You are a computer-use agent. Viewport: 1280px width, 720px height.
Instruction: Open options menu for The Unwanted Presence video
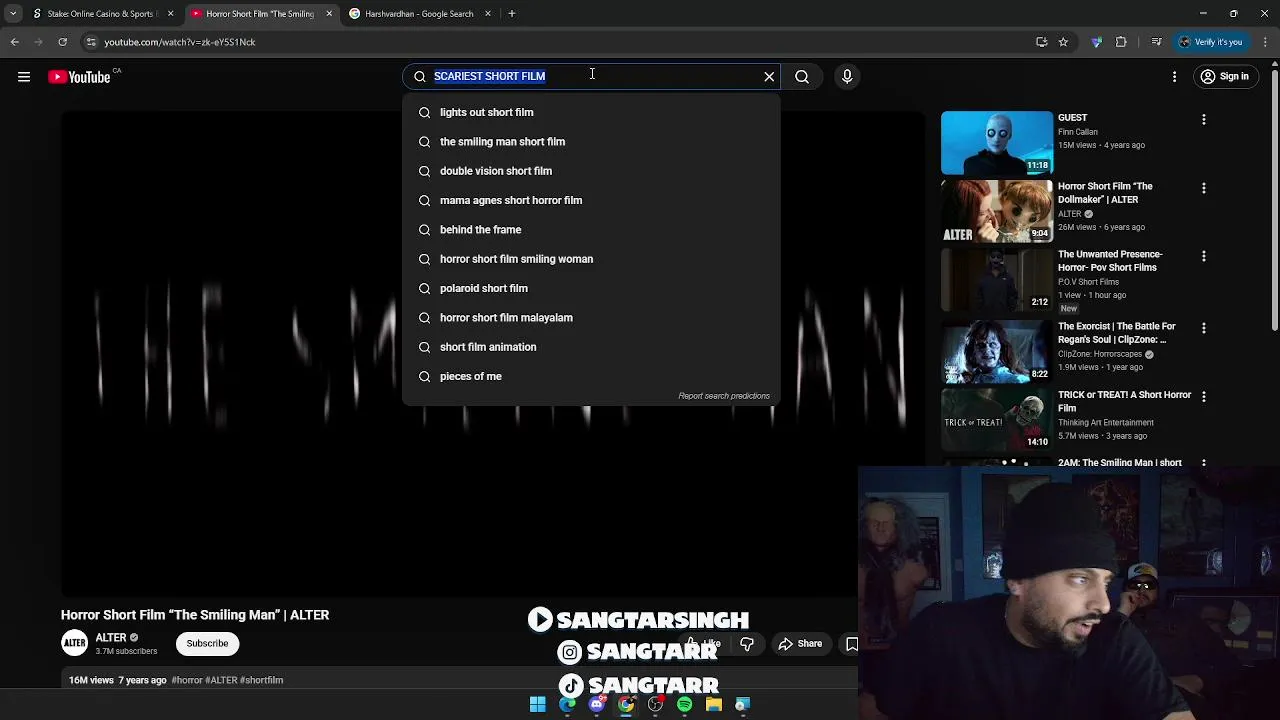point(1204,256)
